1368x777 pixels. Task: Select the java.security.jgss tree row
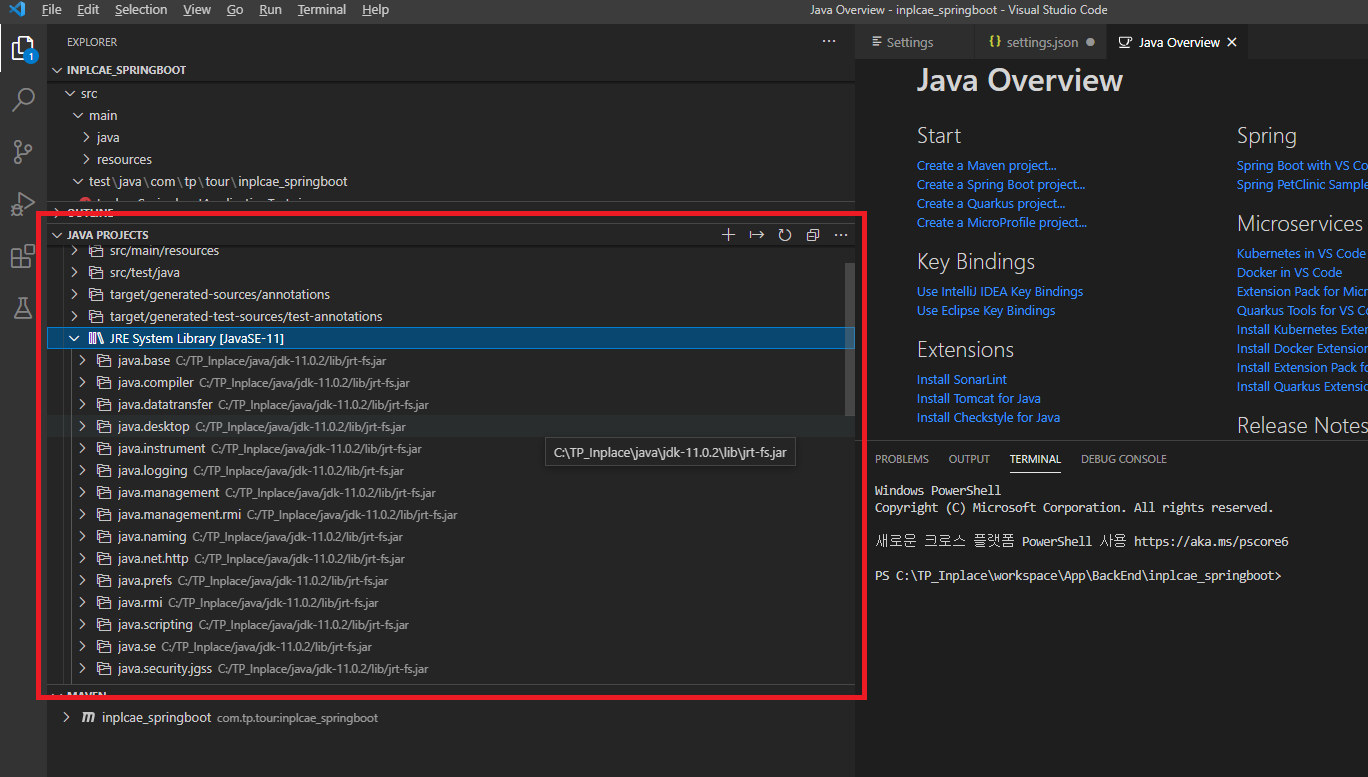[x=450, y=669]
